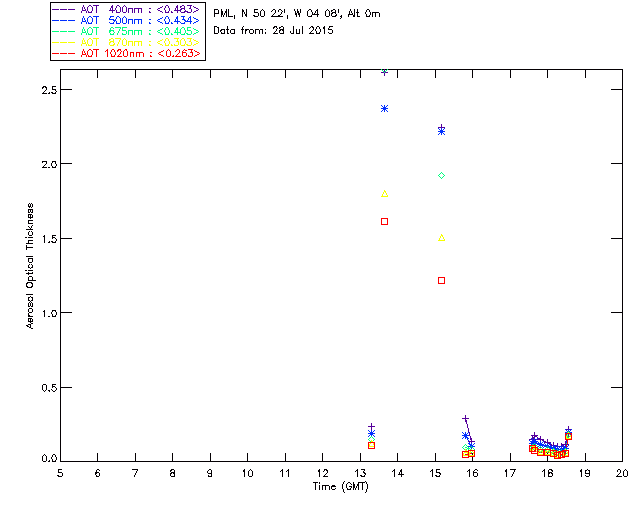The width and height of the screenshot is (640, 512).
Task: Click the Aerosol Optical Thickness axis label
Action: (30, 266)
